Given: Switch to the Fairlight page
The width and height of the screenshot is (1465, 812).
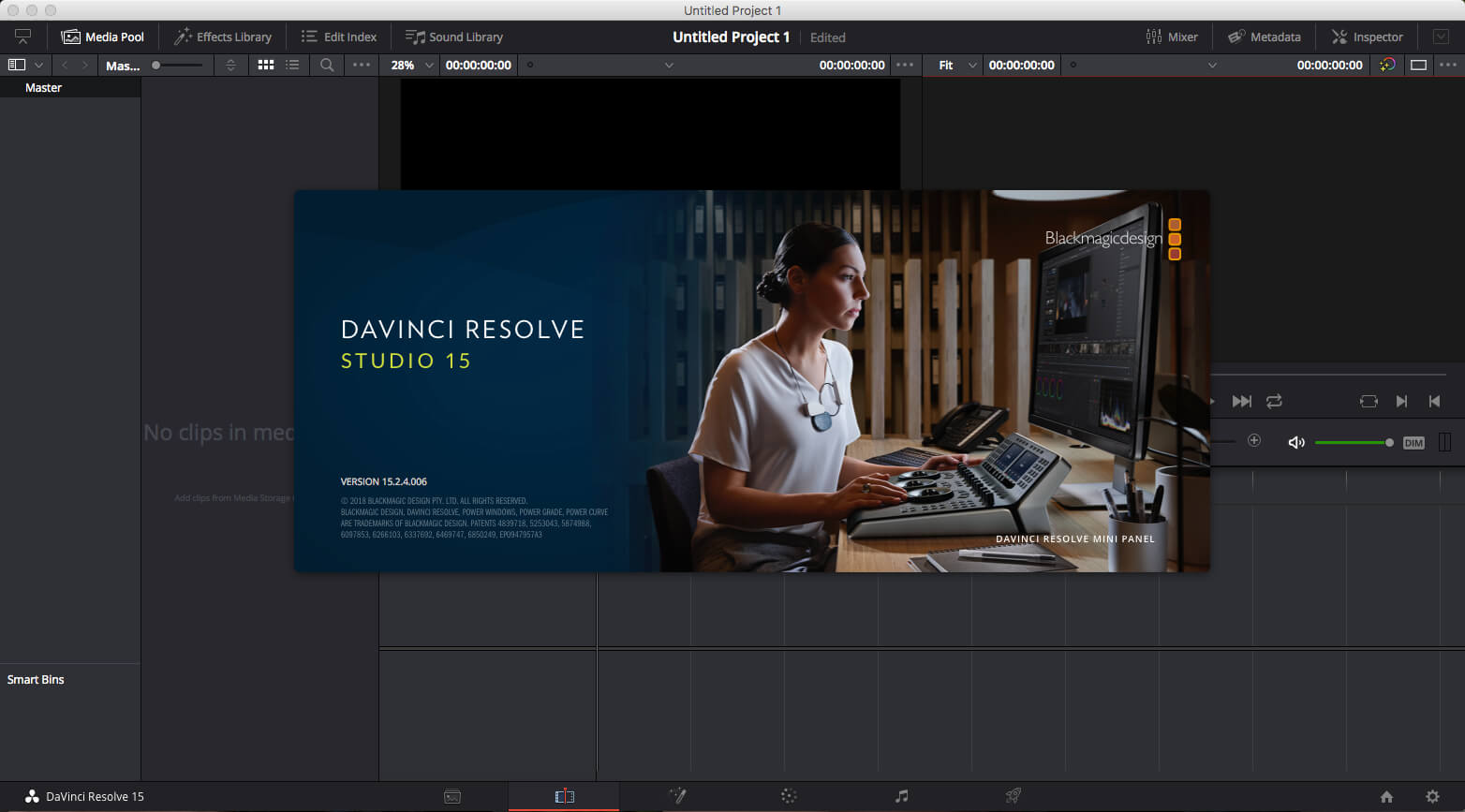Looking at the screenshot, I should point(901,797).
